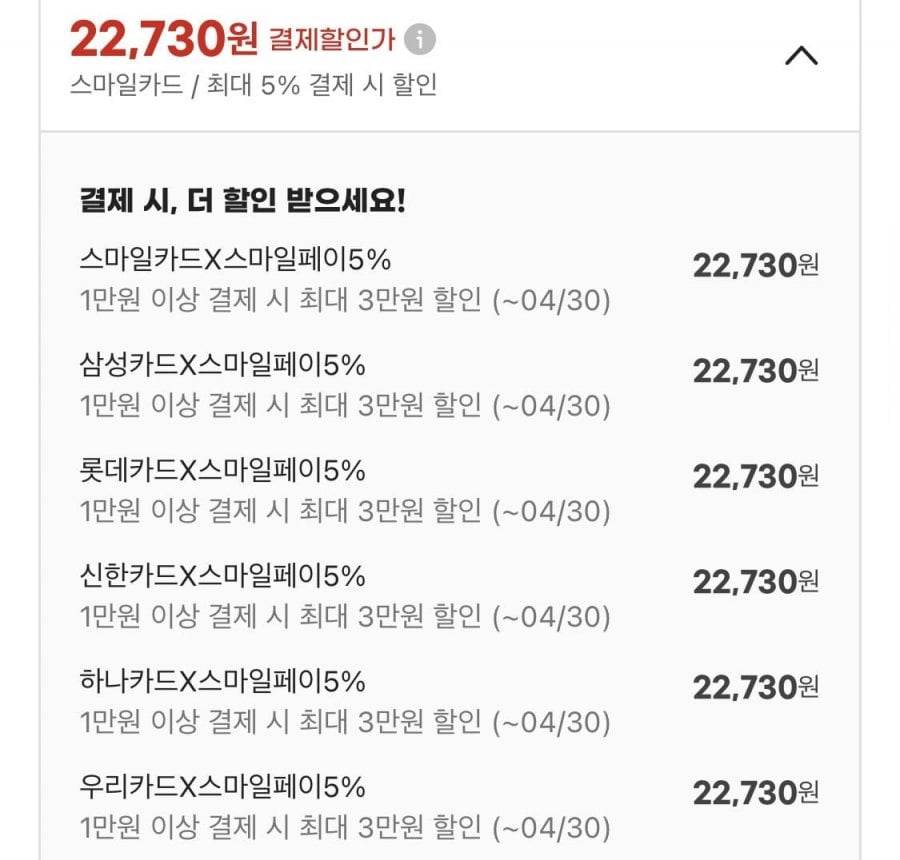Click 스마일카드 / 최대 5% 결제 시 할인 subtitle
The height and width of the screenshot is (860, 900).
pyautogui.click(x=254, y=85)
